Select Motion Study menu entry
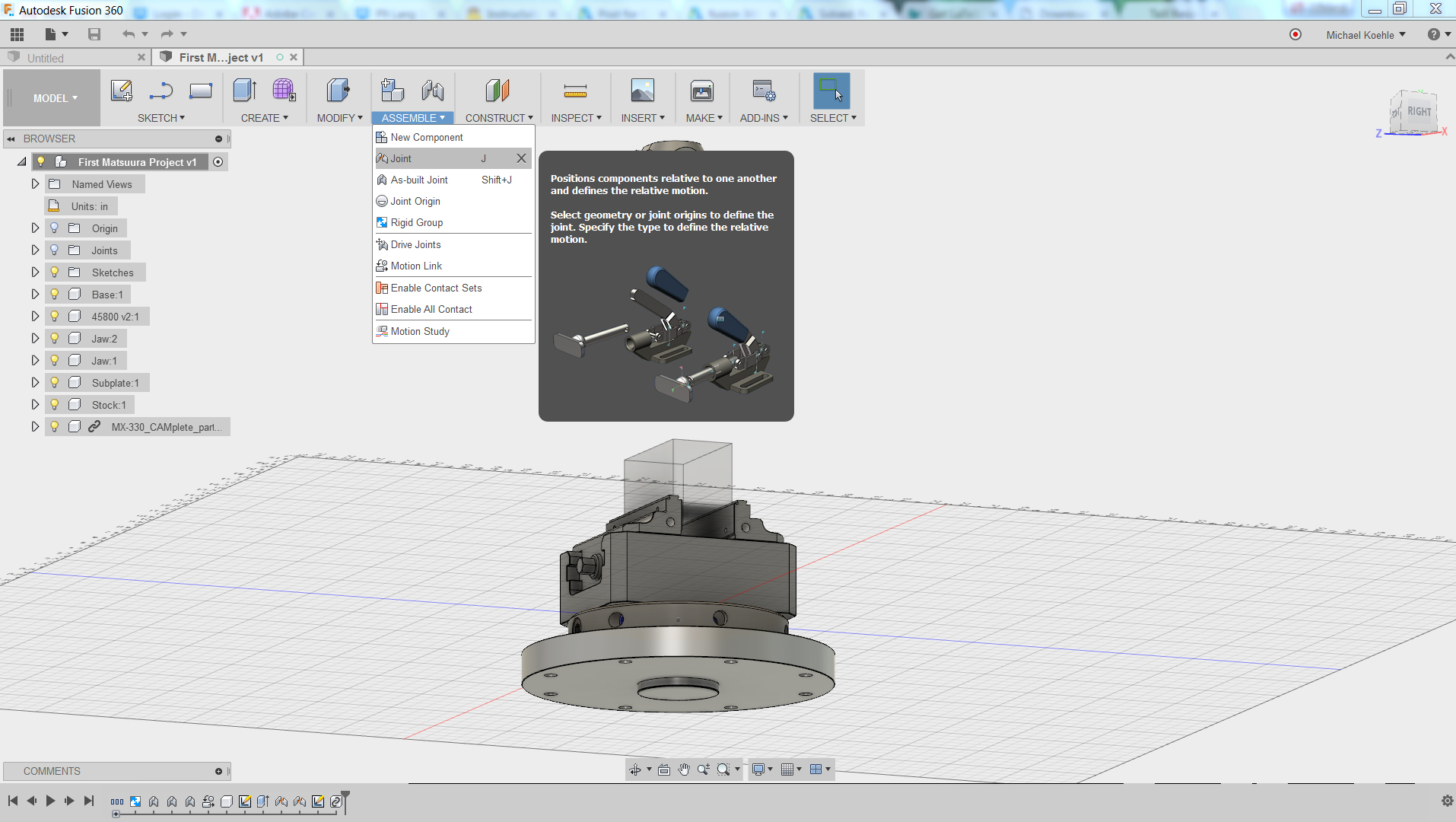The image size is (1456, 822). click(419, 332)
